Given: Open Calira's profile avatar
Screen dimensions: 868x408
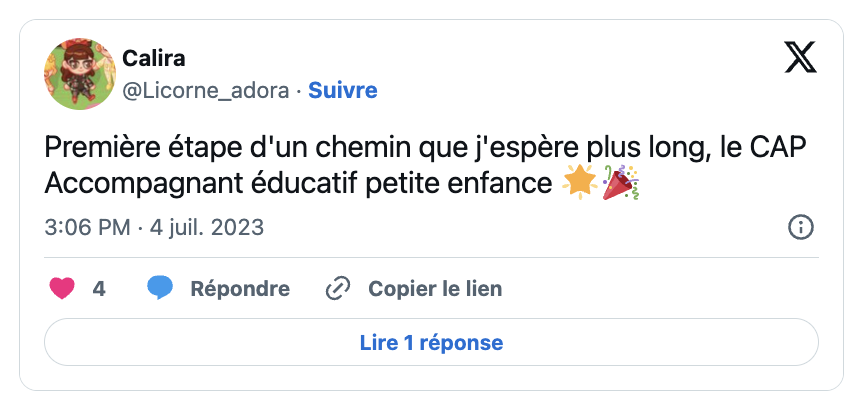Looking at the screenshot, I should coord(75,75).
